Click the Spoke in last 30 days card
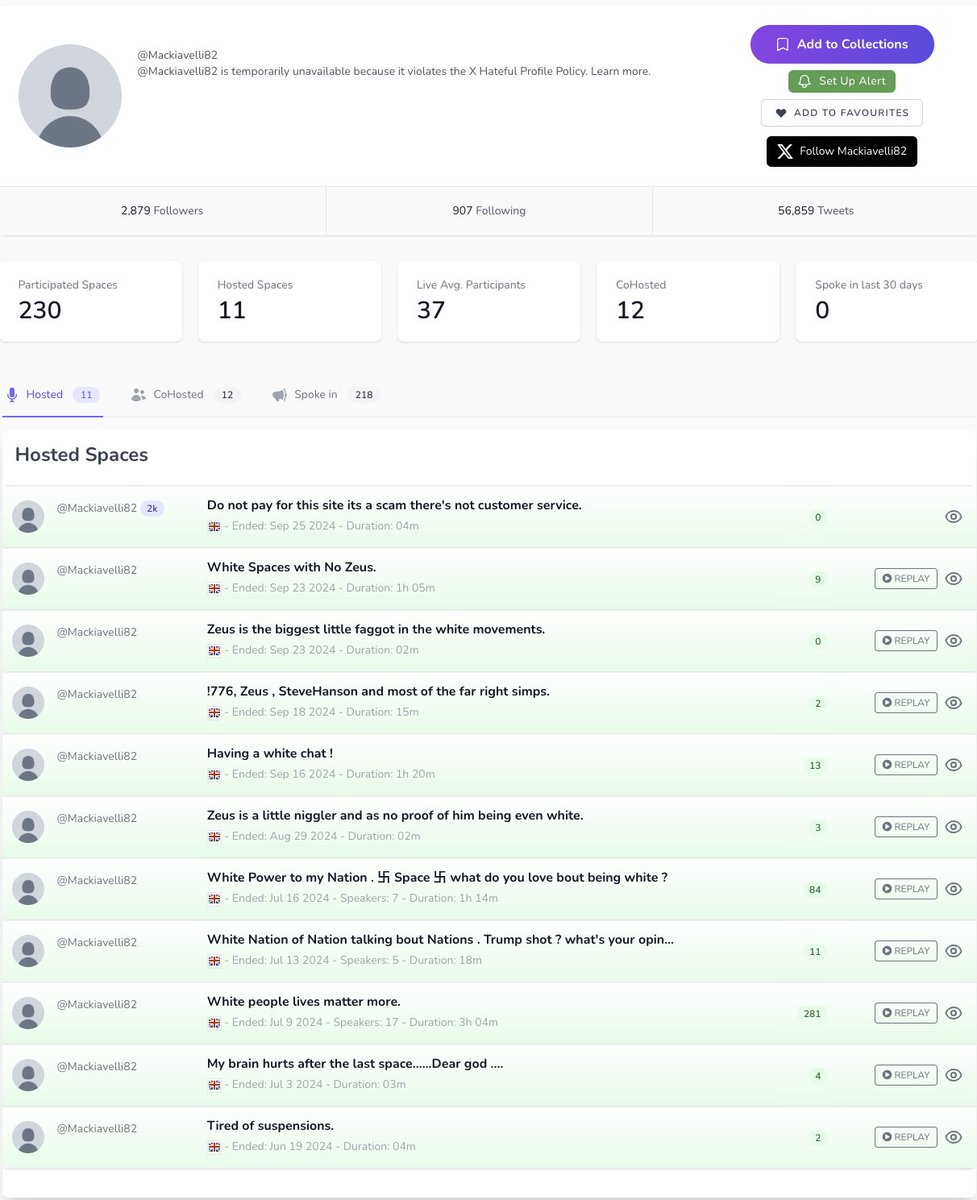The height and width of the screenshot is (1200, 977). point(886,301)
